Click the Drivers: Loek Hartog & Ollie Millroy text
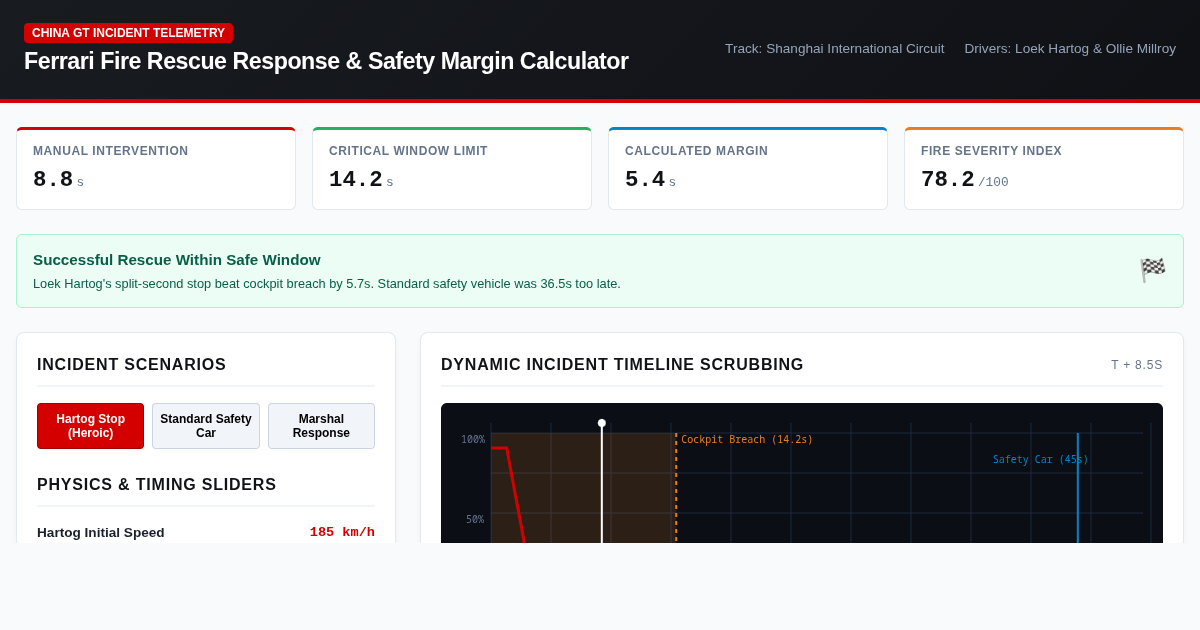1200x630 pixels. tap(1070, 49)
